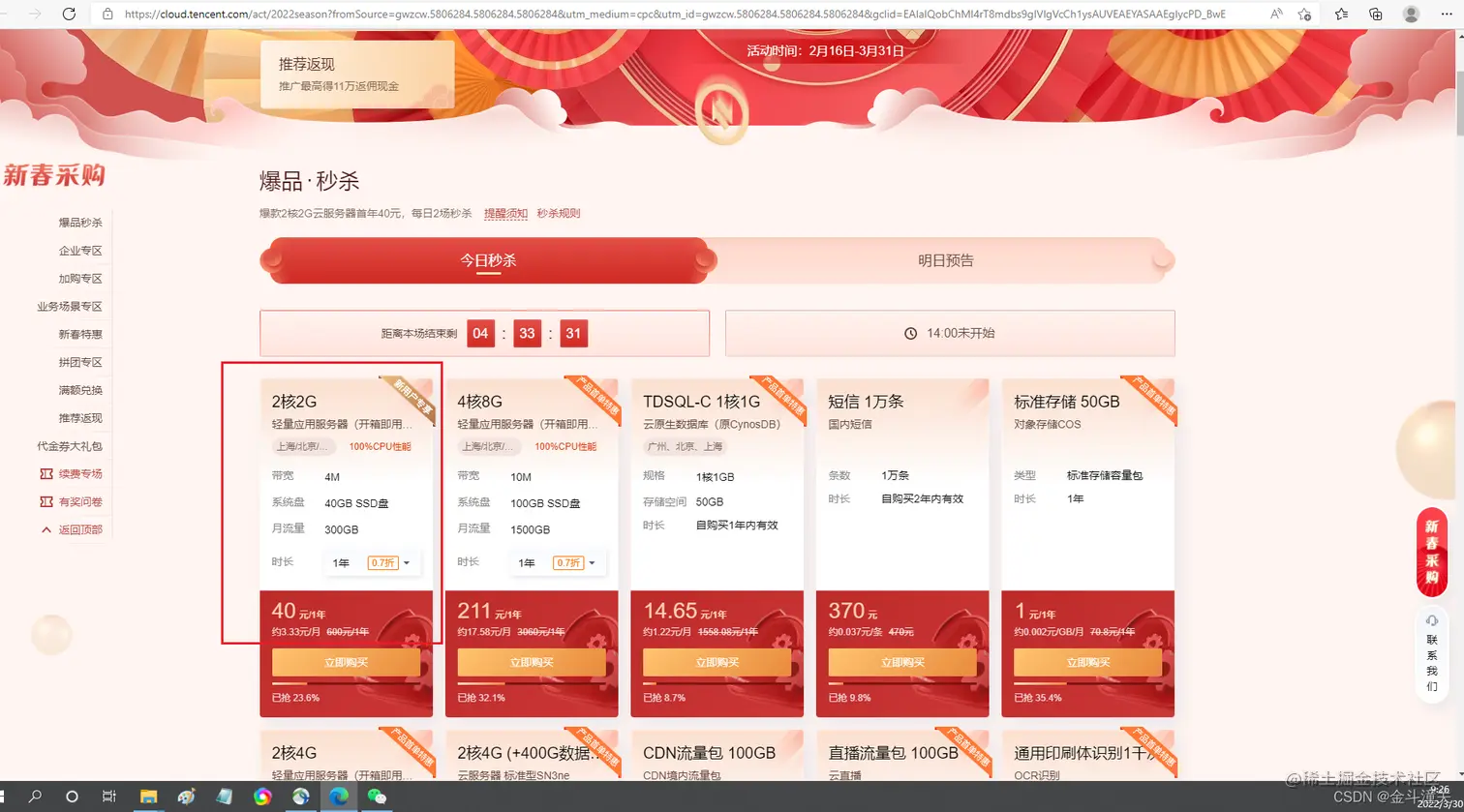Open WeChat from taskbar

click(x=377, y=797)
